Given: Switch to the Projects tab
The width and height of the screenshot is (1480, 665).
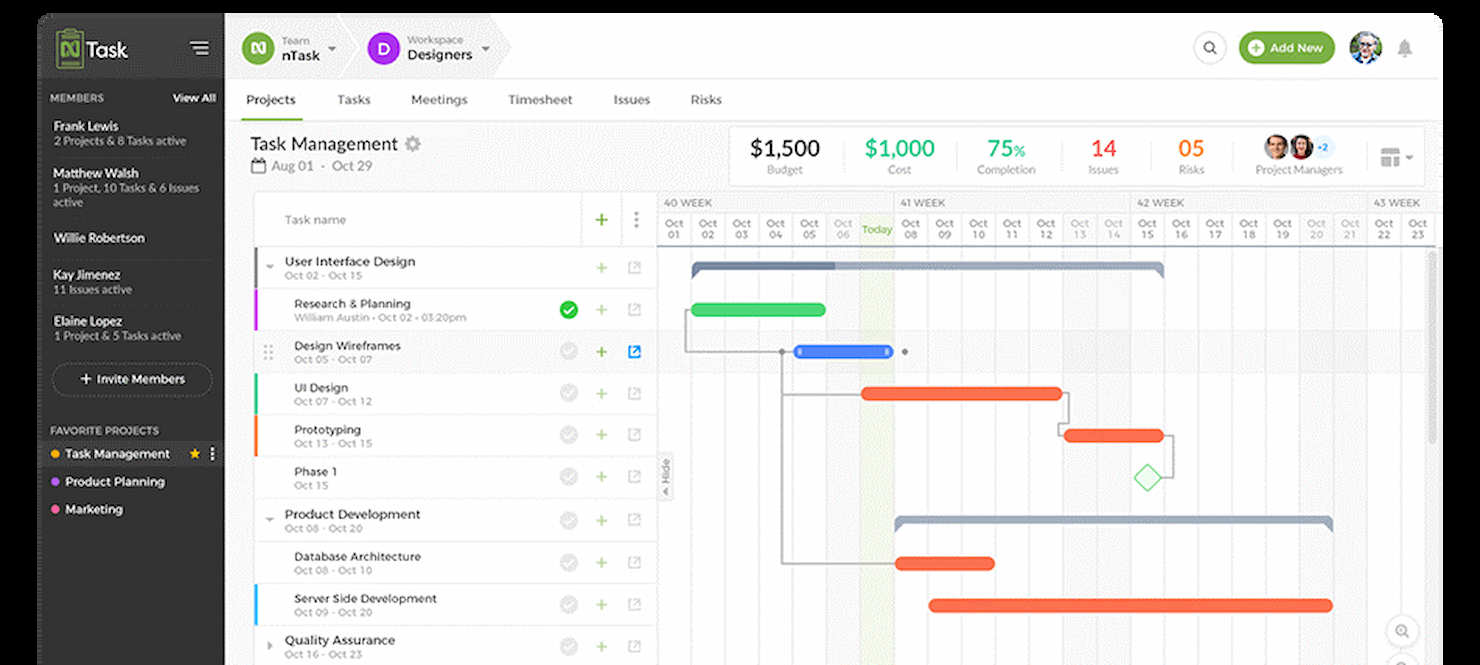Looking at the screenshot, I should click(271, 100).
